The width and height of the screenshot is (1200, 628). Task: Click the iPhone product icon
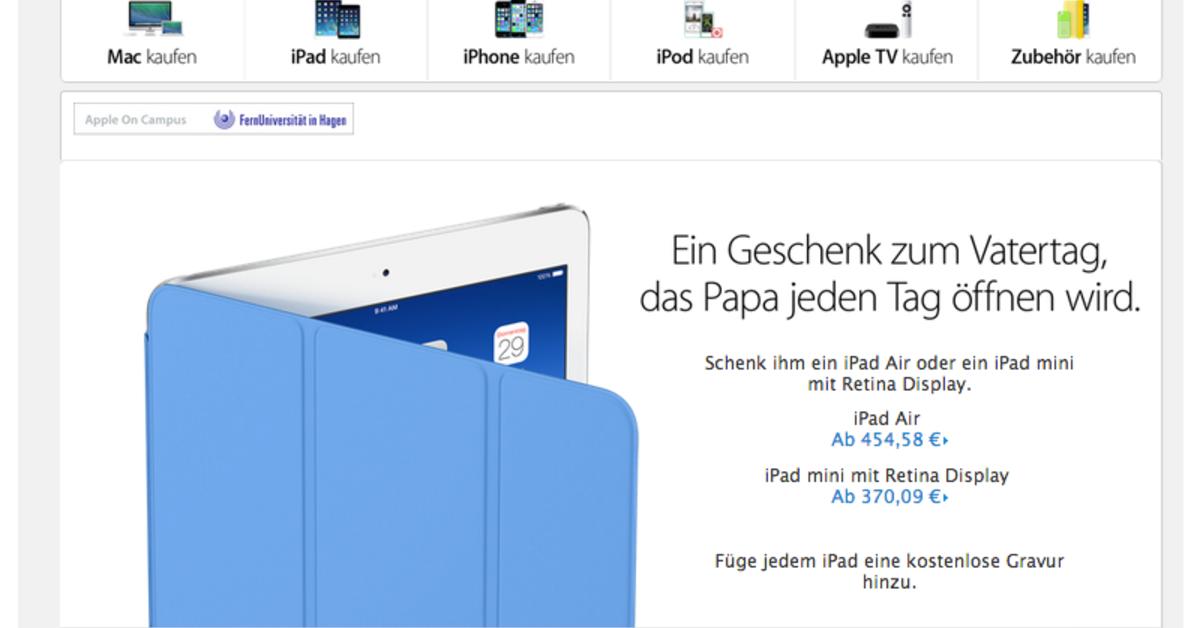pos(519,18)
